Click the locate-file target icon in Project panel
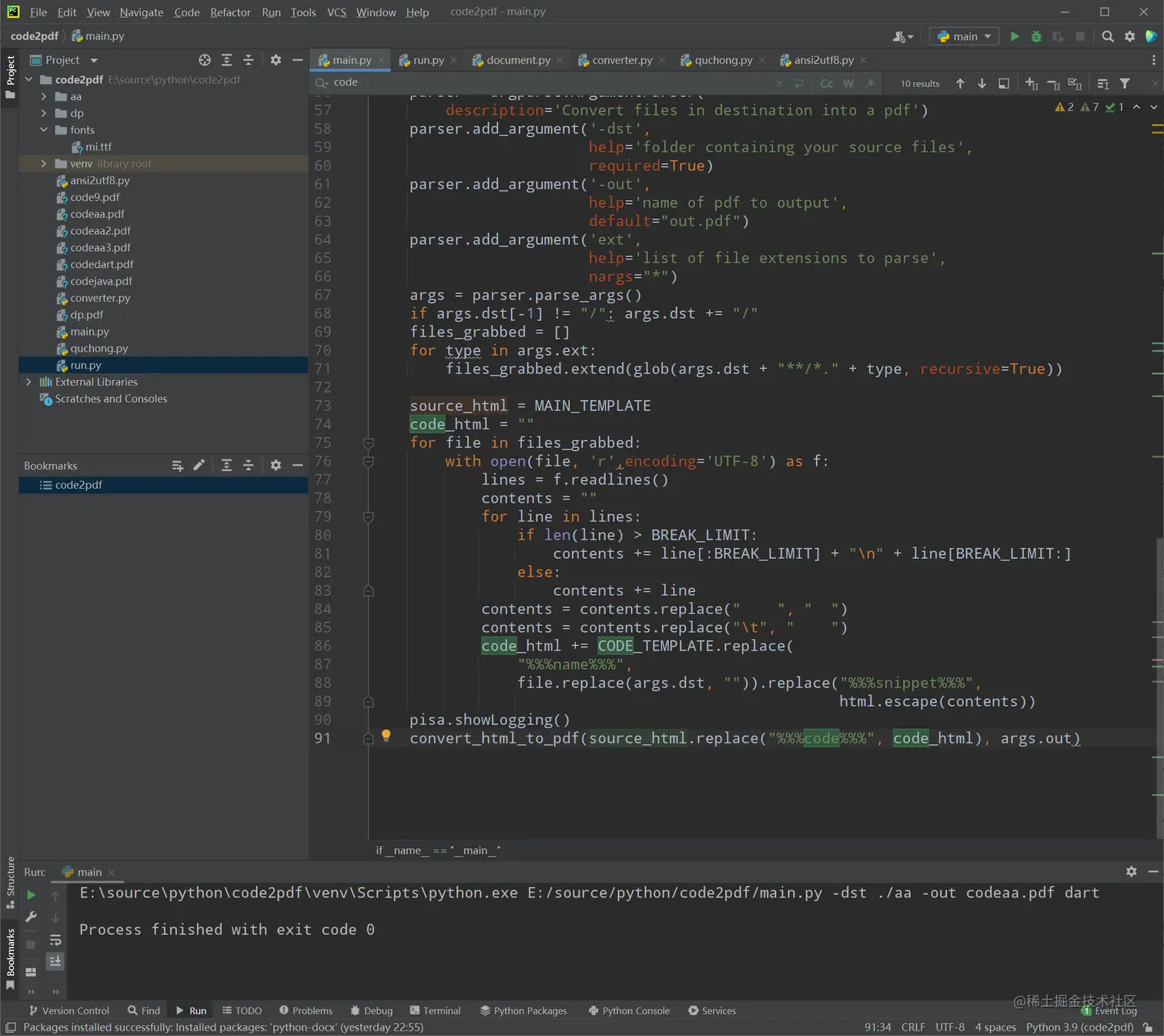 [204, 60]
